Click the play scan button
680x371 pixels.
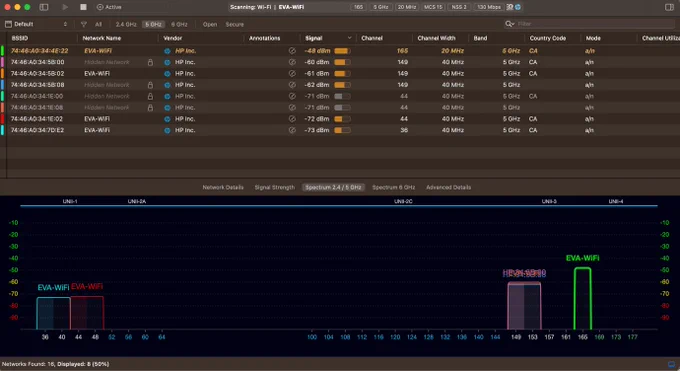pyautogui.click(x=65, y=7)
